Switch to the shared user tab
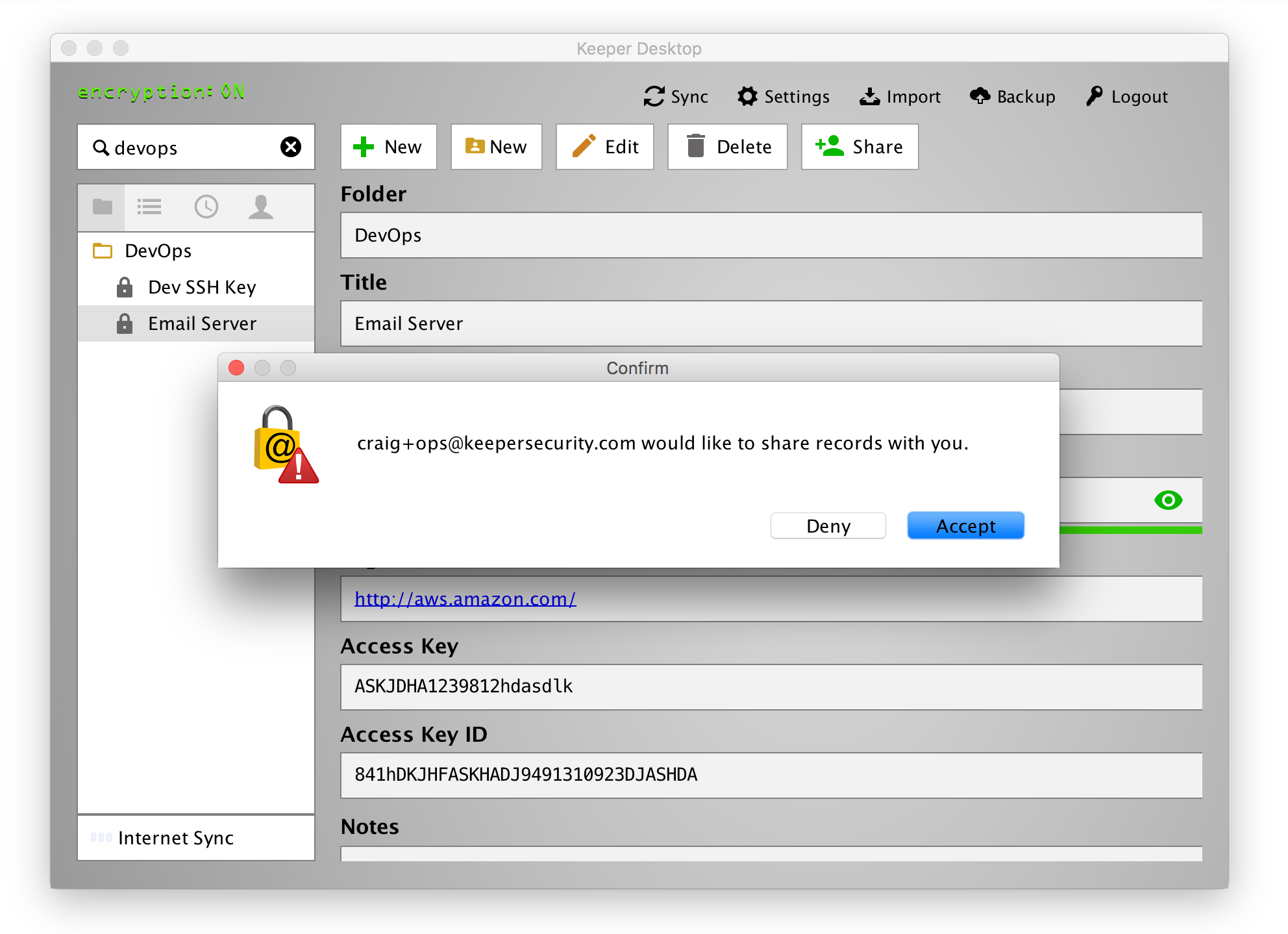1288x934 pixels. point(261,207)
